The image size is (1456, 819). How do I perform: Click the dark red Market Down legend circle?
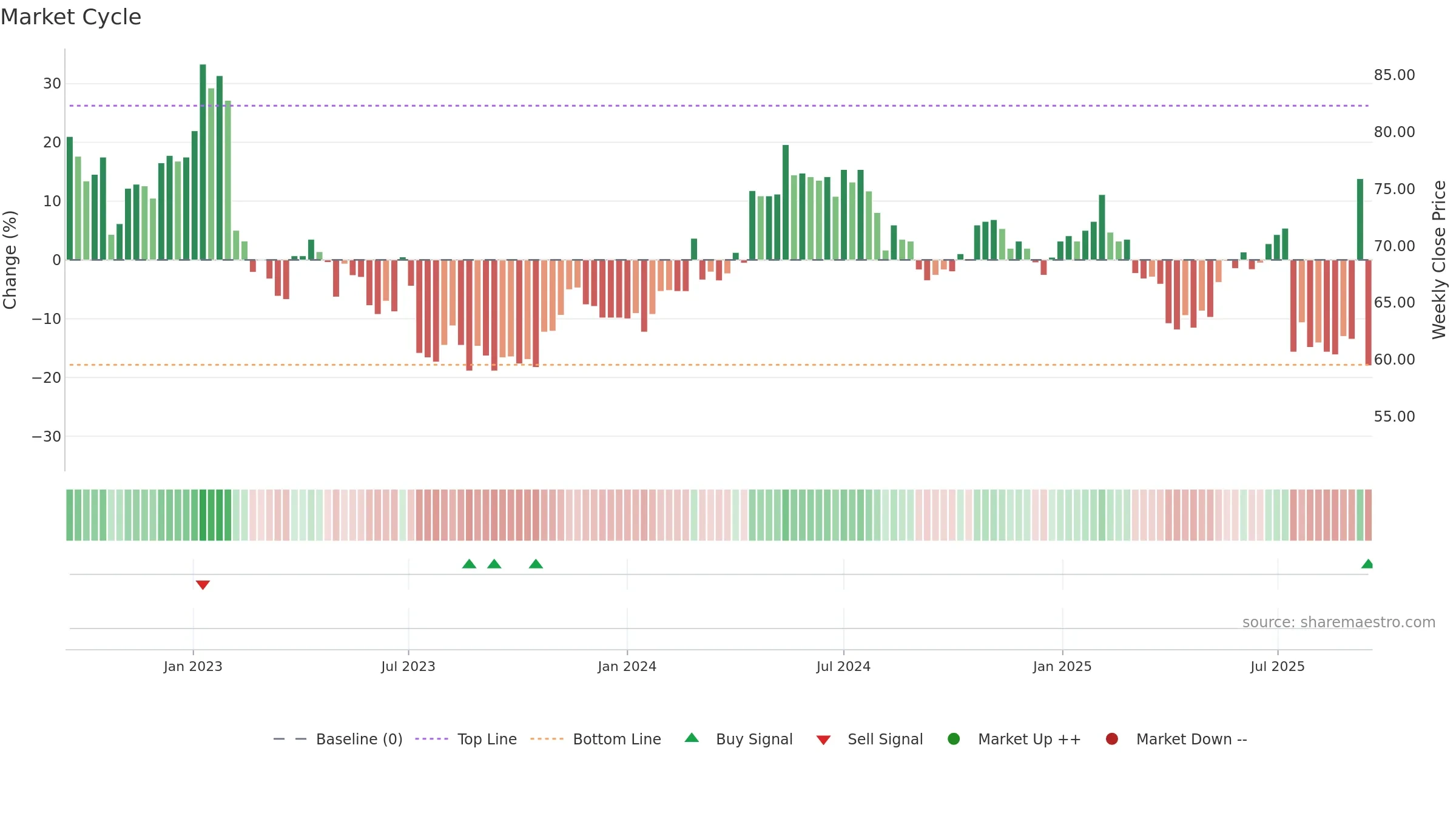(1112, 739)
